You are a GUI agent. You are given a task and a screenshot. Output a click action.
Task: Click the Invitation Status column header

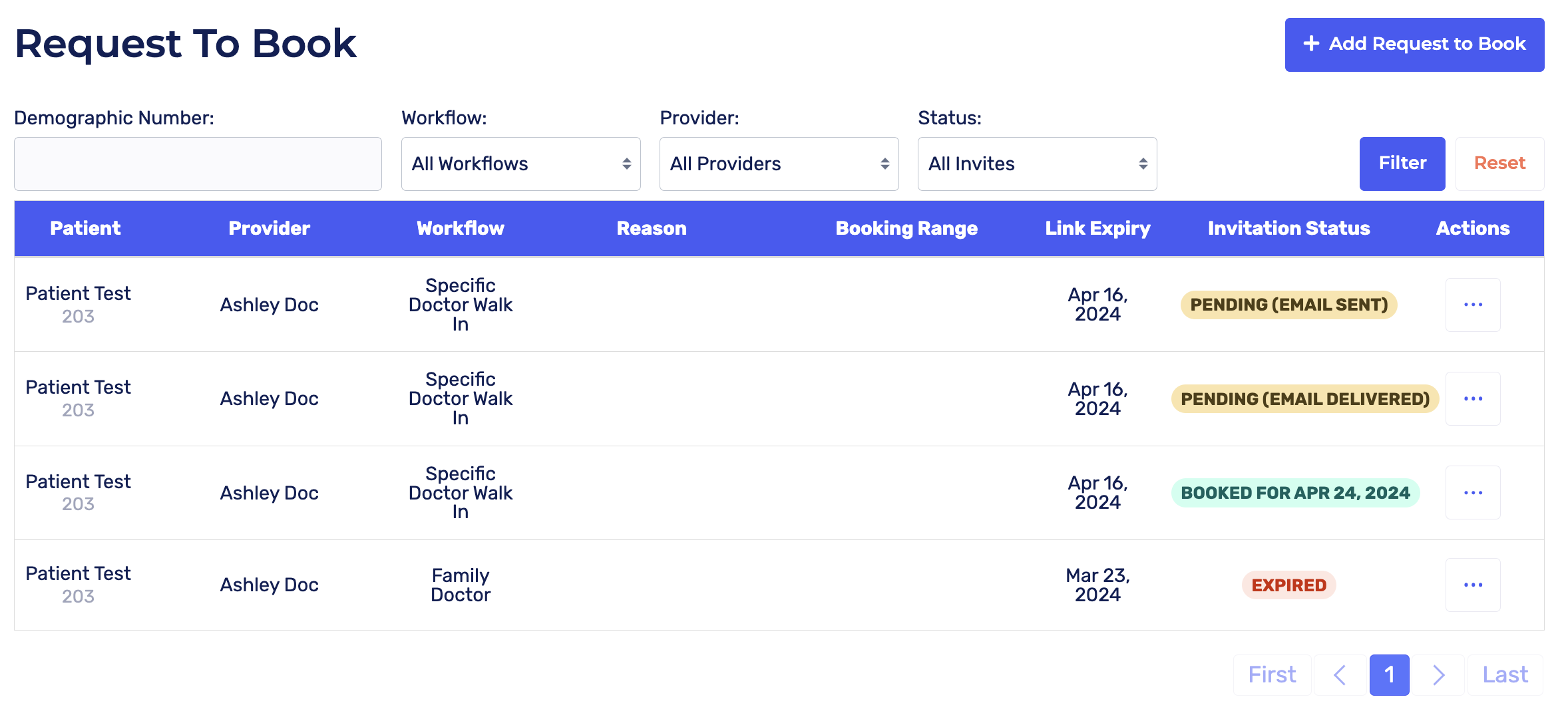1288,228
